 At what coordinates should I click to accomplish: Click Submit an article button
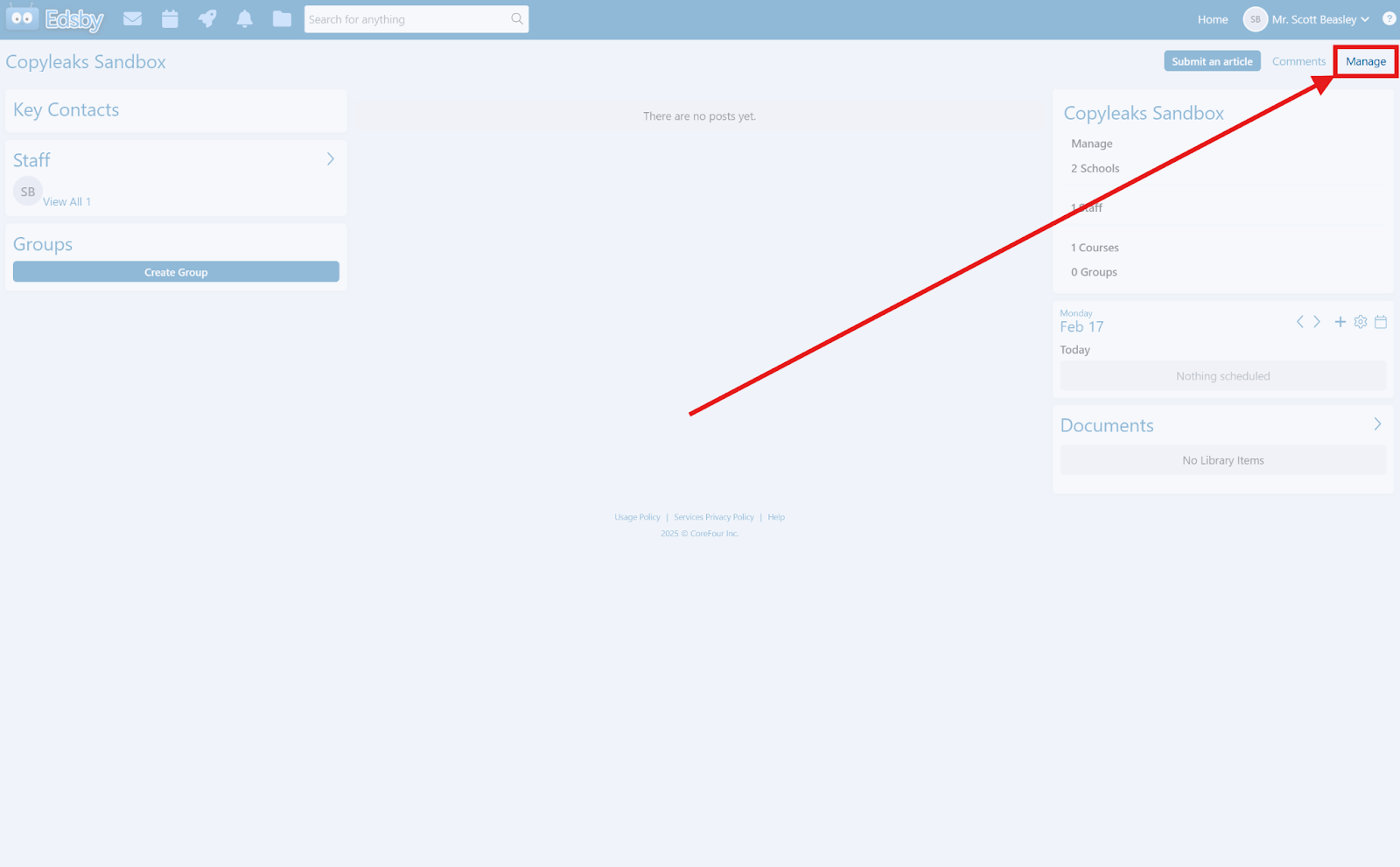[1212, 61]
